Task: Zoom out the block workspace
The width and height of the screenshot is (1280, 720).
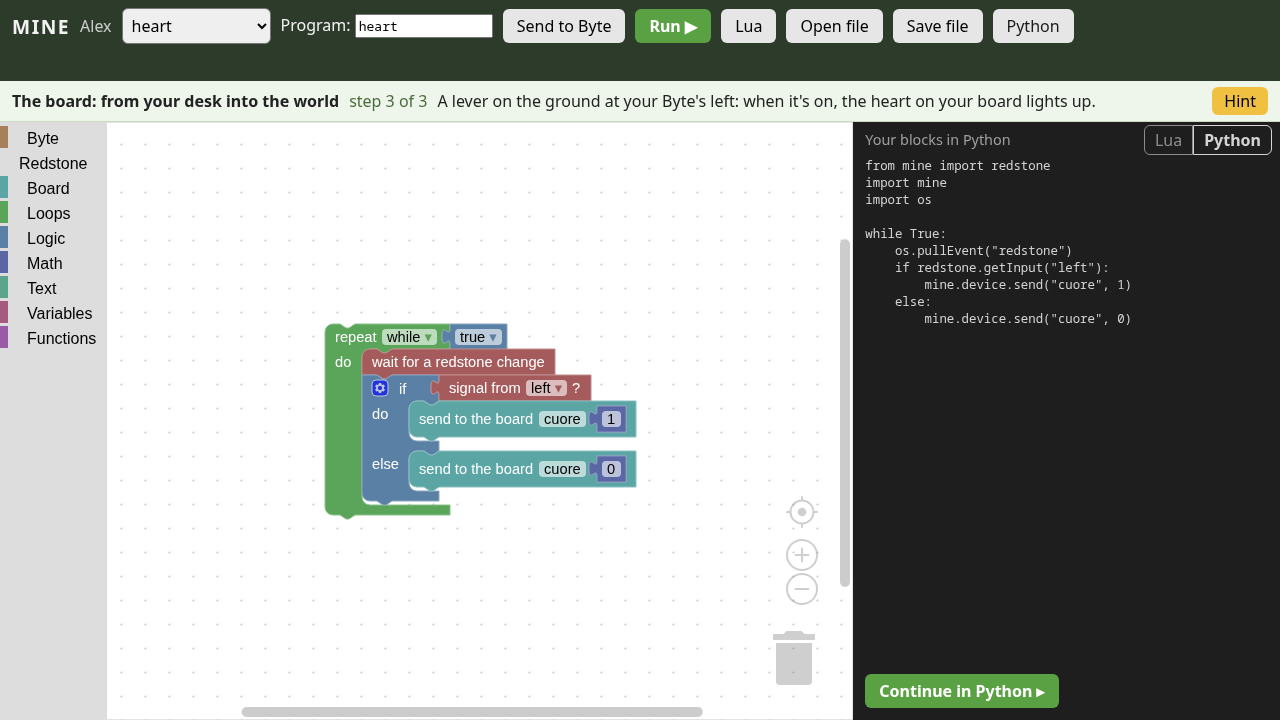Action: point(802,589)
